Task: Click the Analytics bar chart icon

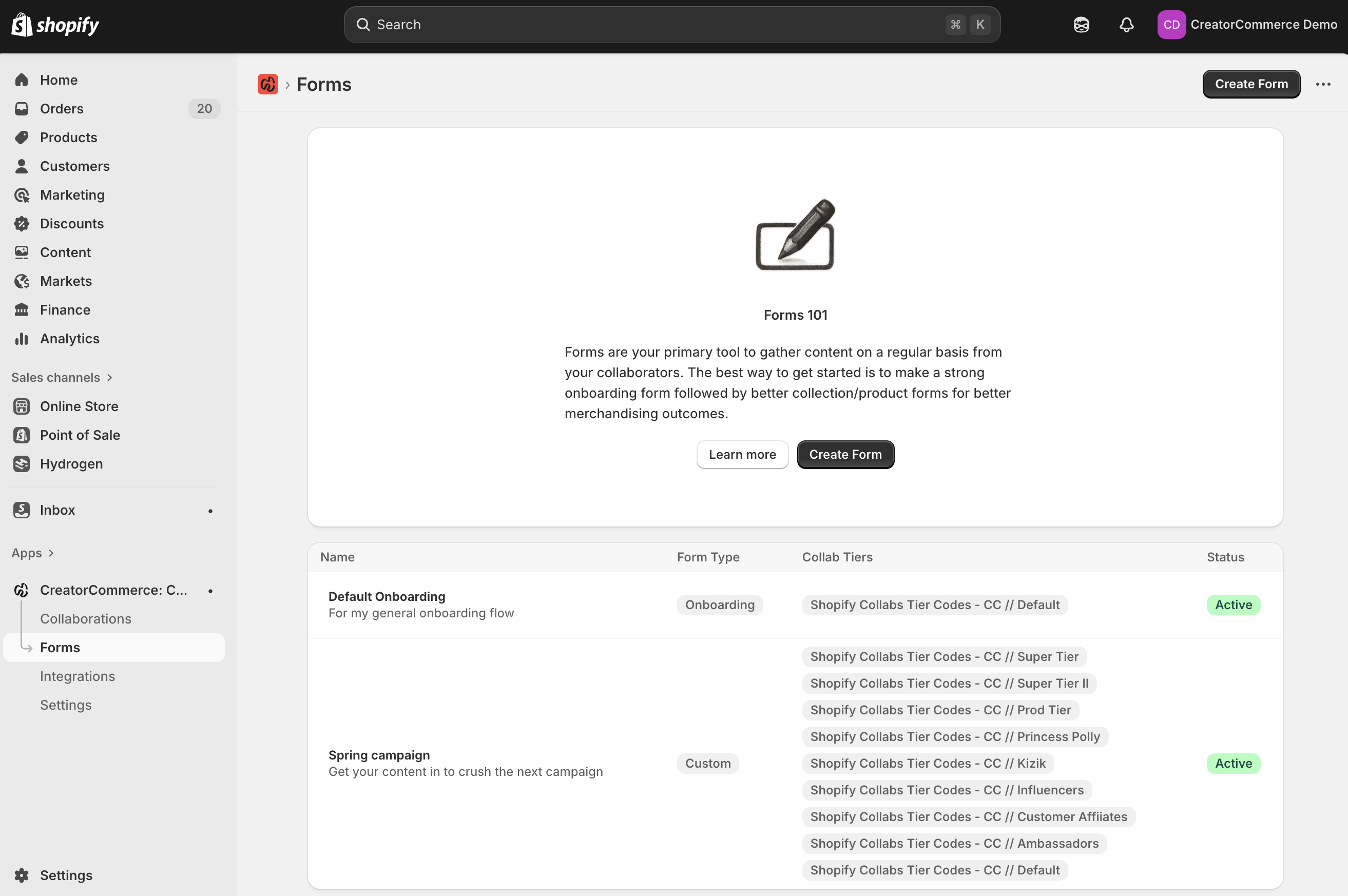Action: (x=22, y=338)
